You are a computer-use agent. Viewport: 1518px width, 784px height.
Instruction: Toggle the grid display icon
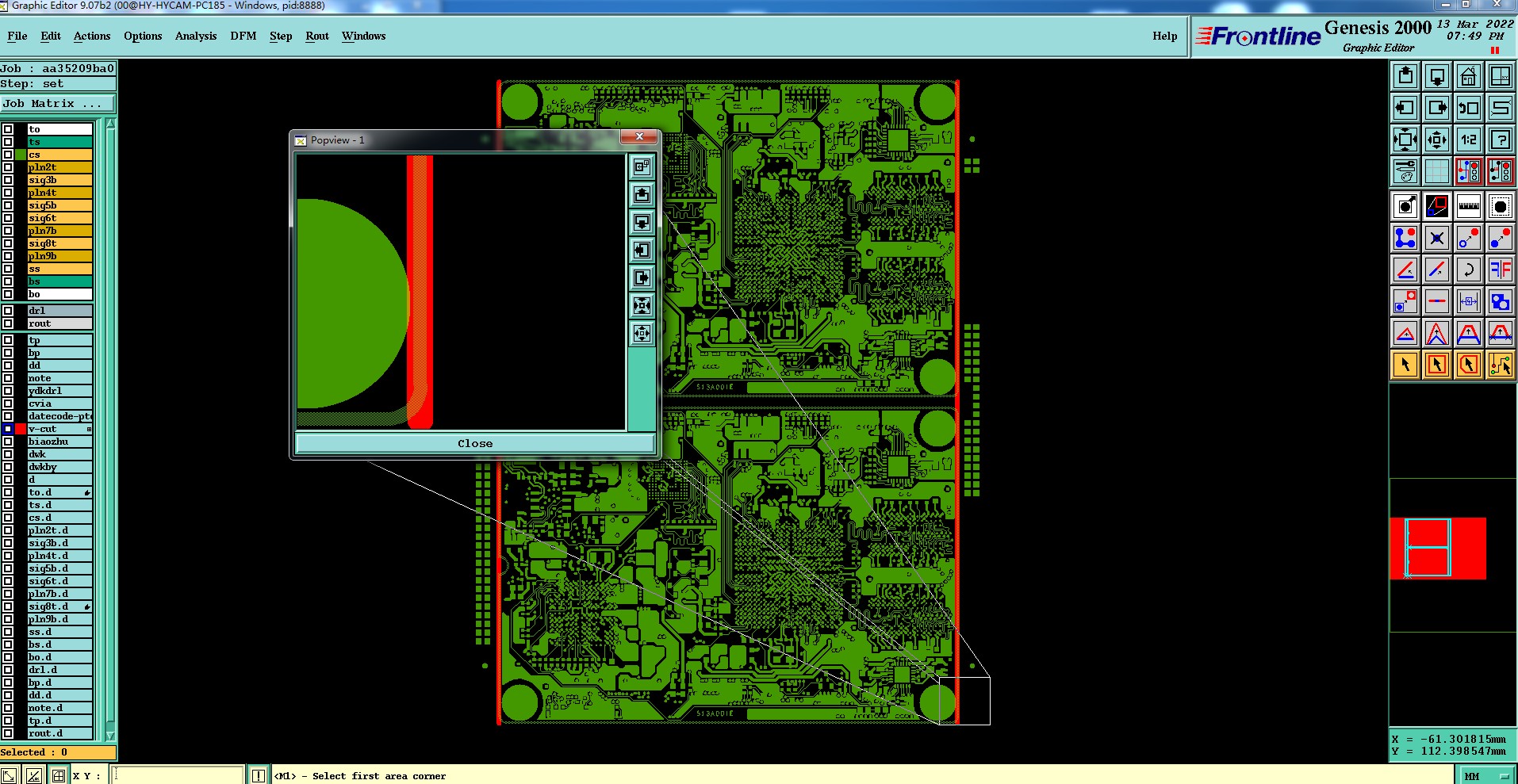1437,171
